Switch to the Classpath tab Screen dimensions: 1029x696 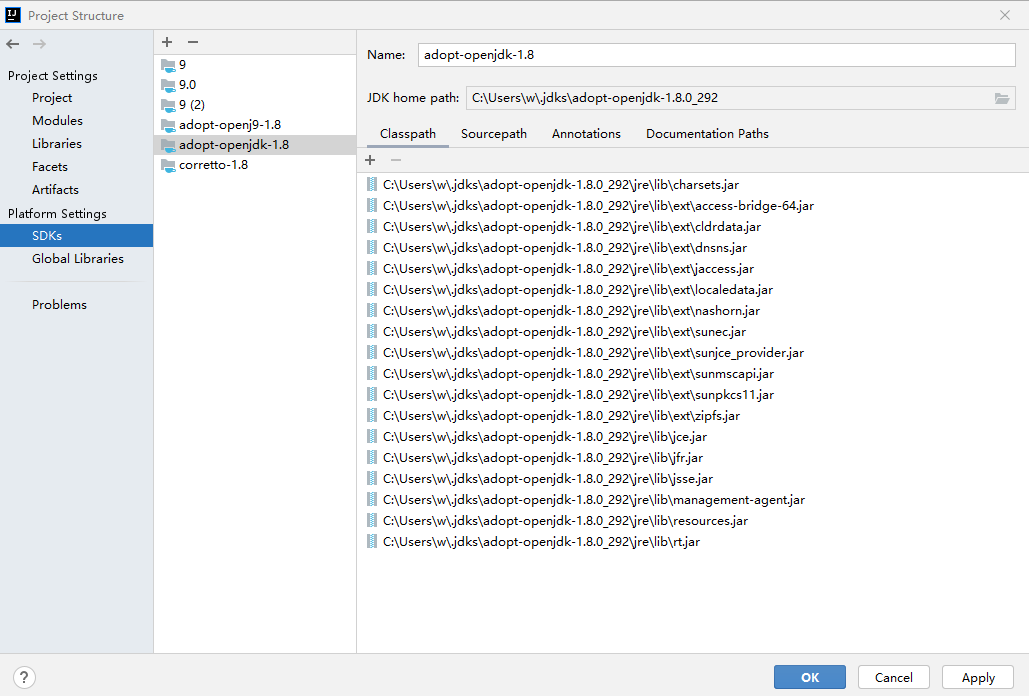408,134
